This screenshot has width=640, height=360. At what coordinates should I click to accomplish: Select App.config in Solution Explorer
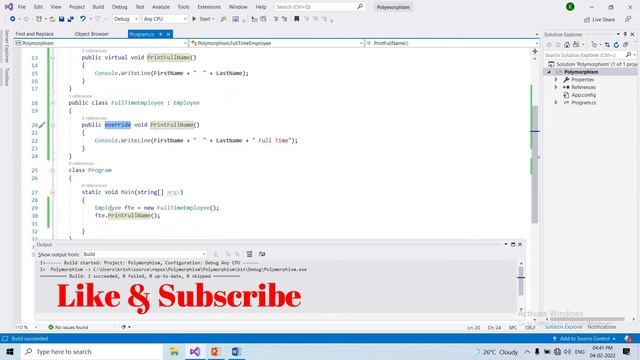(583, 95)
